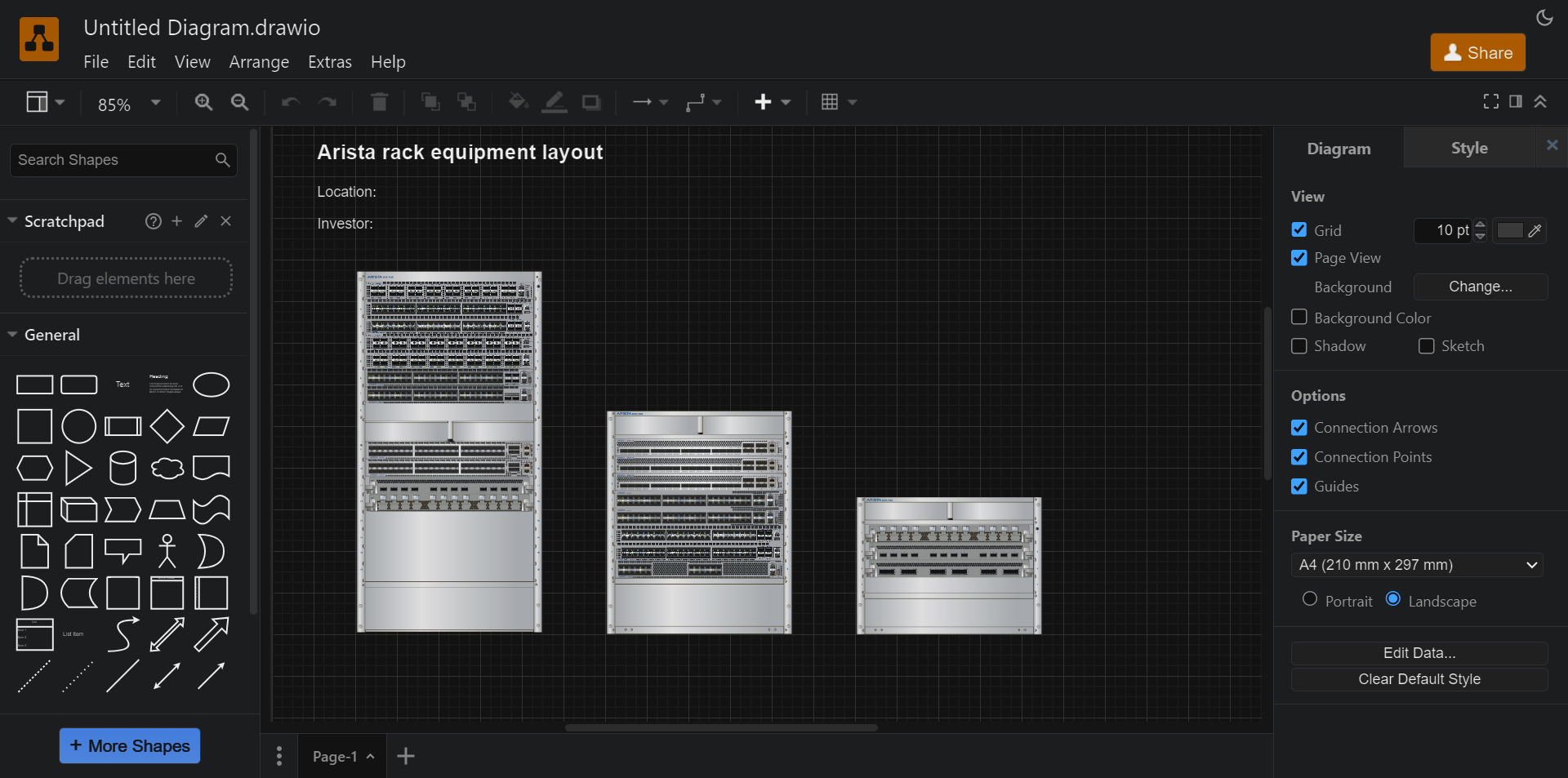Enable the Background Color checkbox
This screenshot has width=1568, height=778.
tap(1299, 318)
